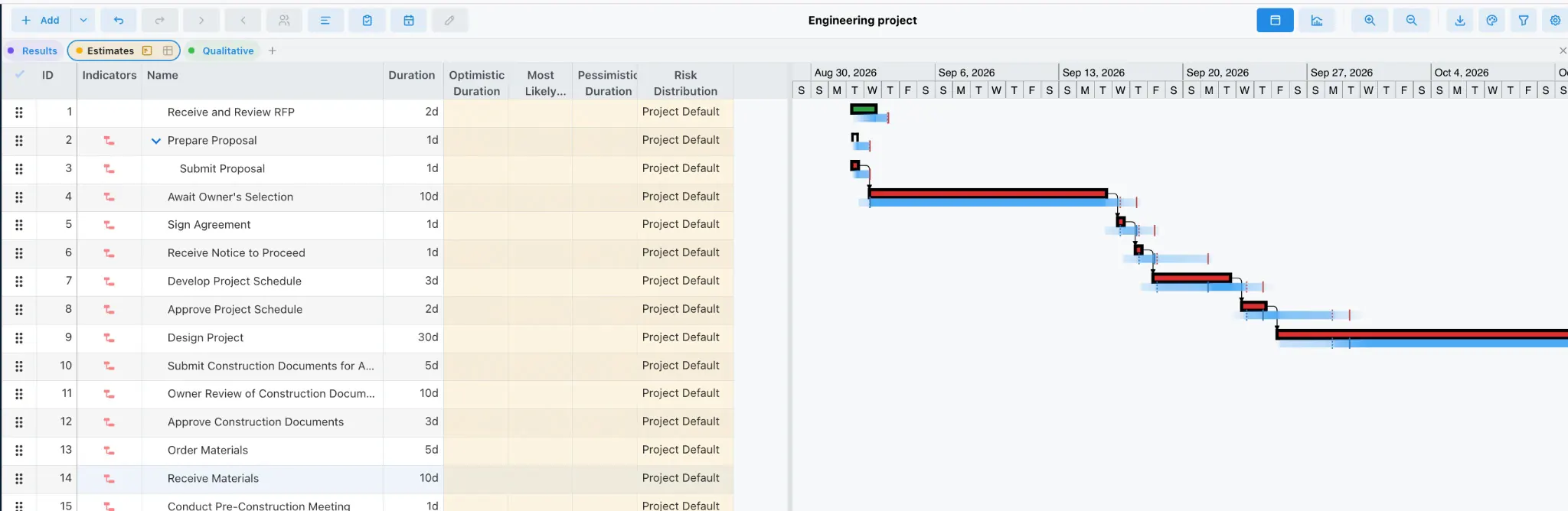Click Gantt layout icon in Estimates tab
Viewport: 1568px width, 511px height.
[147, 50]
